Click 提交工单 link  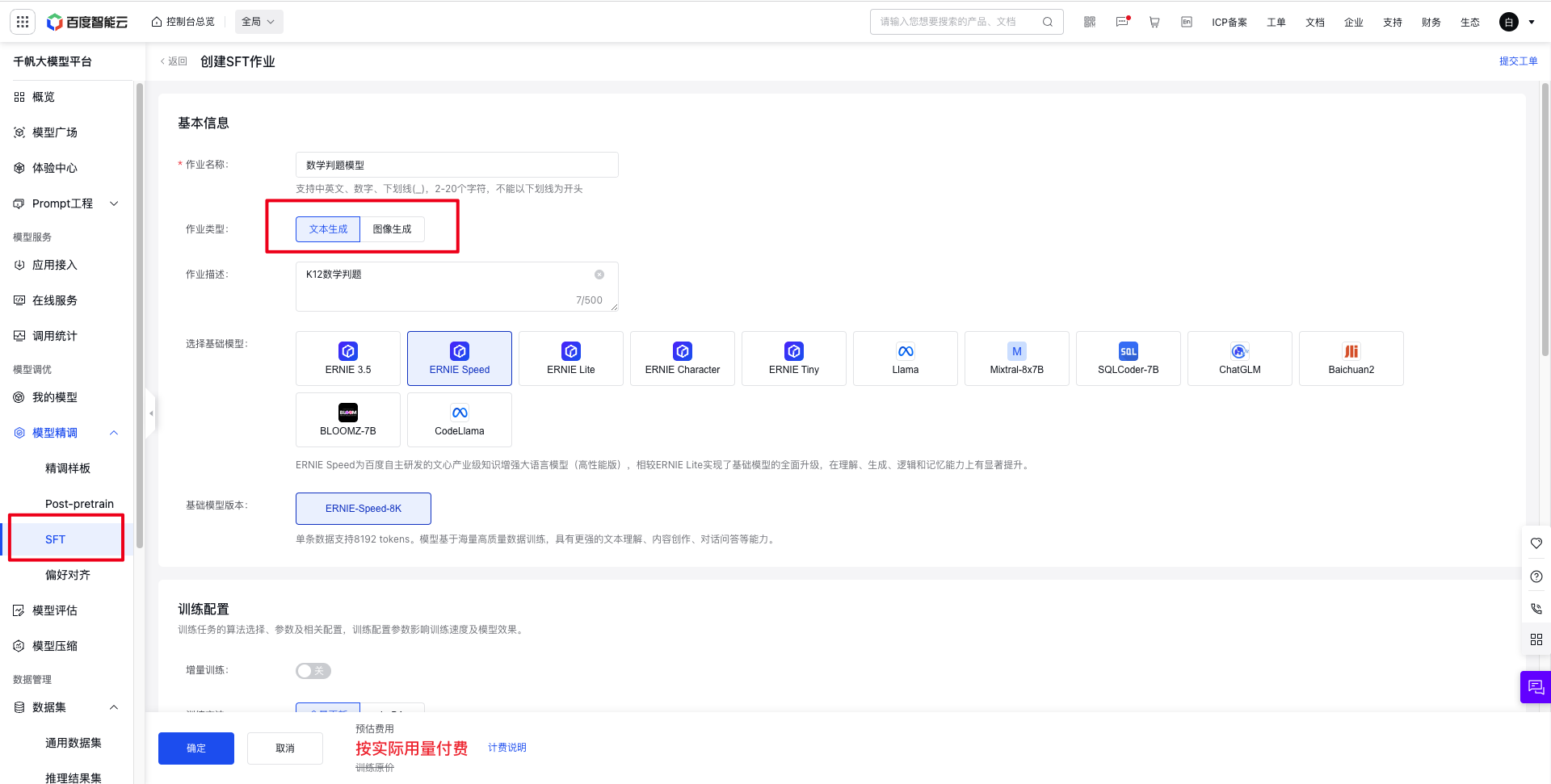(x=1519, y=61)
